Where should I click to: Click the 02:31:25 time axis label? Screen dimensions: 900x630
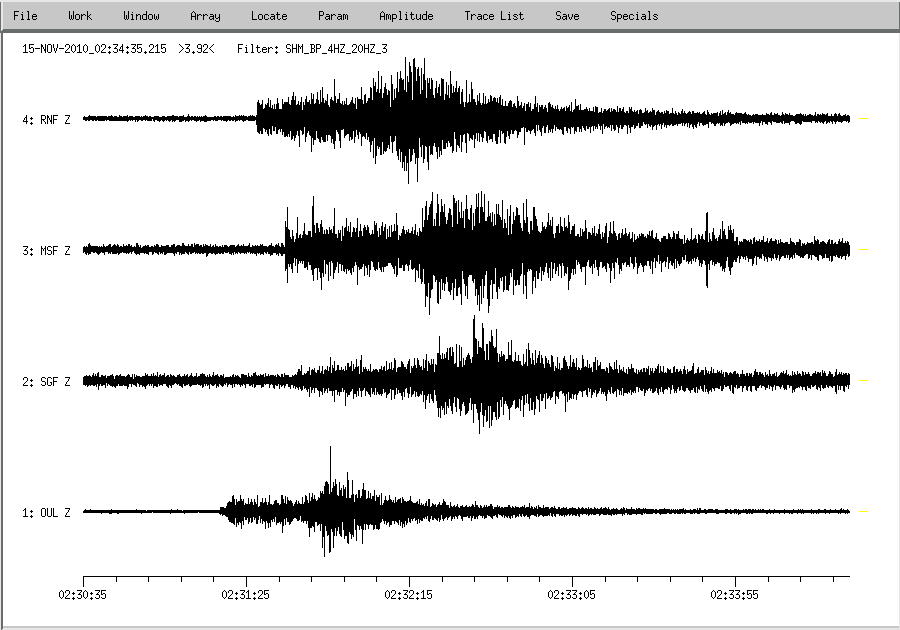click(x=246, y=594)
